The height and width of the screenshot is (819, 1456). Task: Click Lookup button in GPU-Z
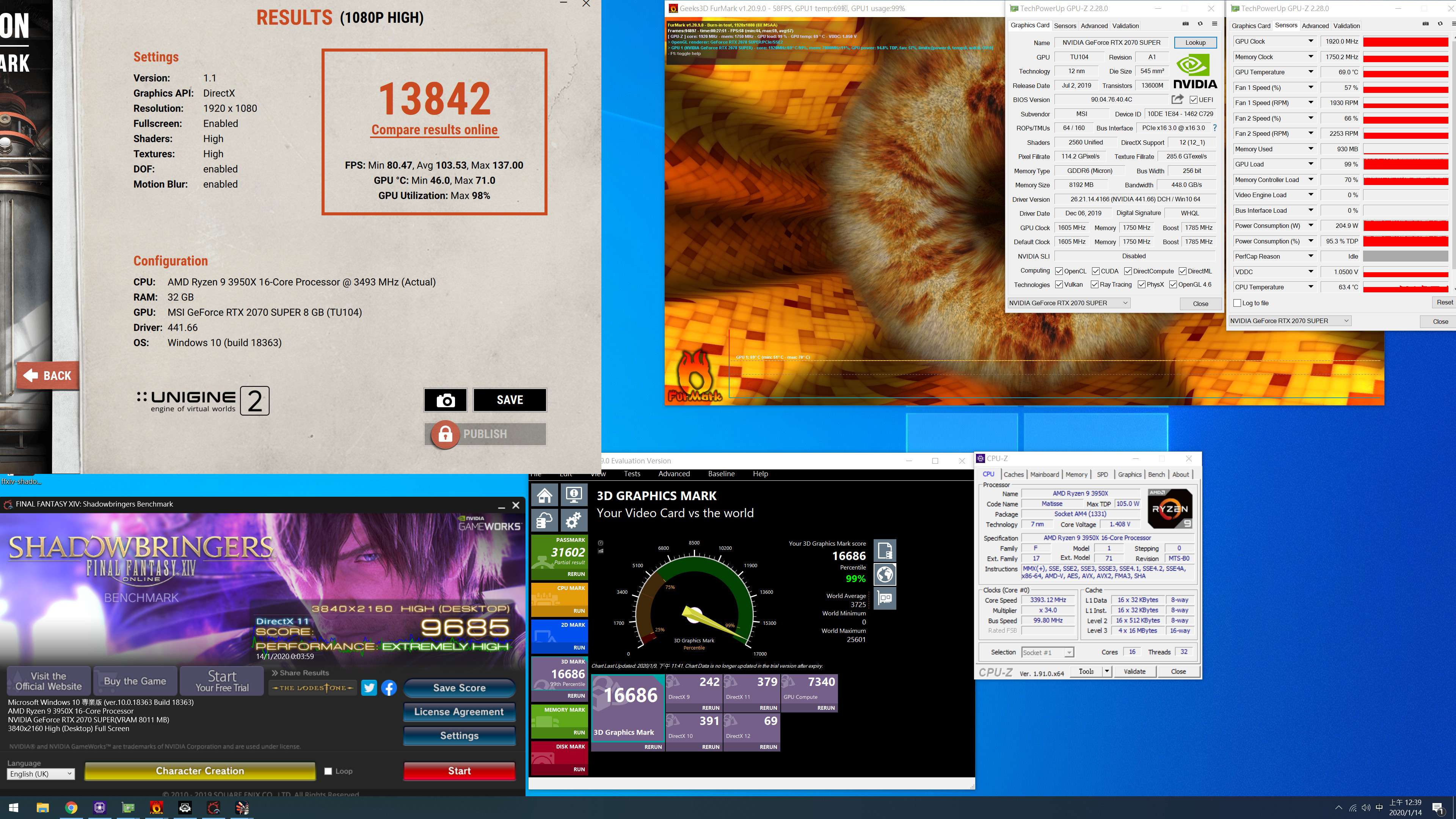click(x=1196, y=42)
